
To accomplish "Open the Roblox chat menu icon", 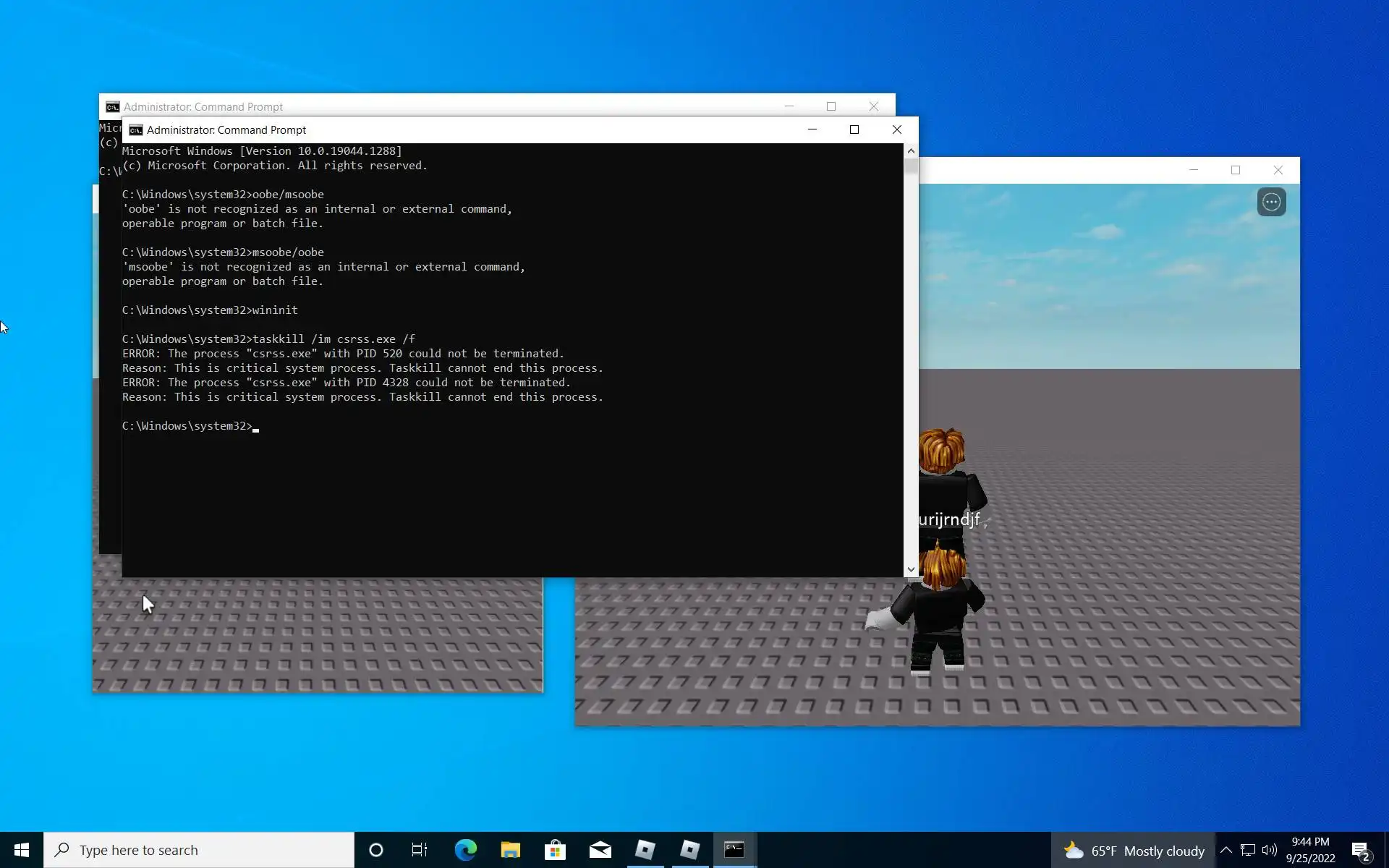I will pos(1271,202).
